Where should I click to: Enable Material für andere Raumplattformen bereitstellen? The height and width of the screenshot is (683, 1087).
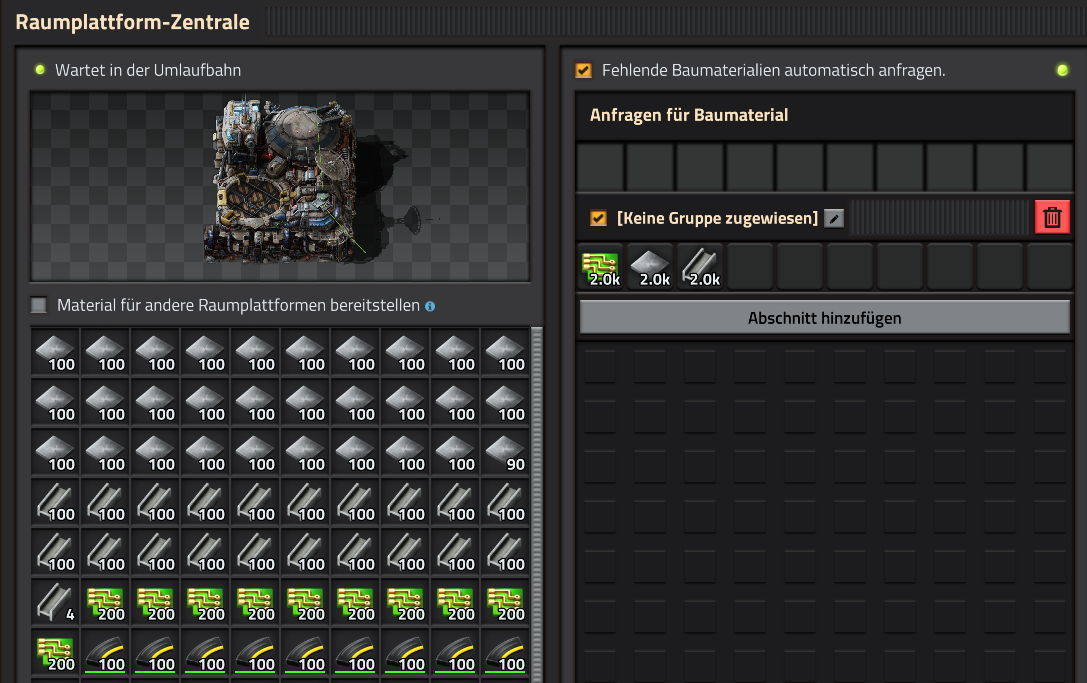tap(39, 305)
